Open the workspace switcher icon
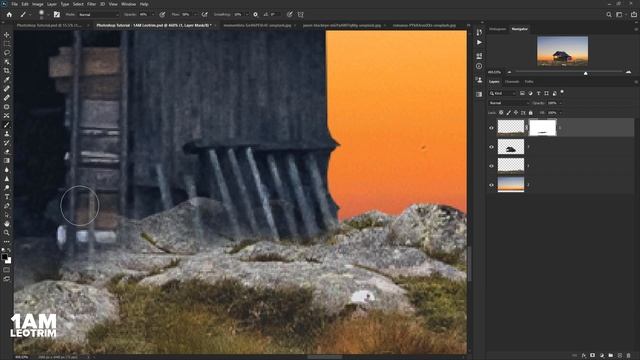The height and width of the screenshot is (360, 640). pyautogui.click(x=620, y=14)
